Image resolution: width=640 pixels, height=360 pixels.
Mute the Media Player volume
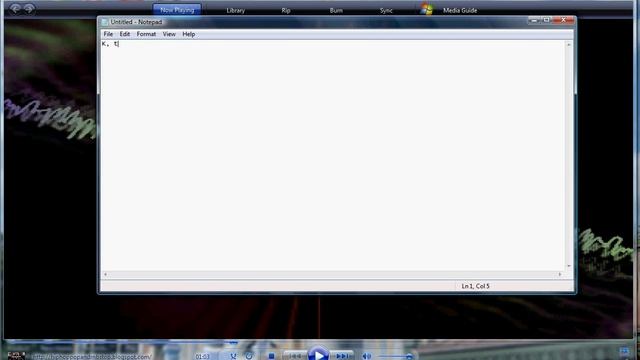click(367, 356)
